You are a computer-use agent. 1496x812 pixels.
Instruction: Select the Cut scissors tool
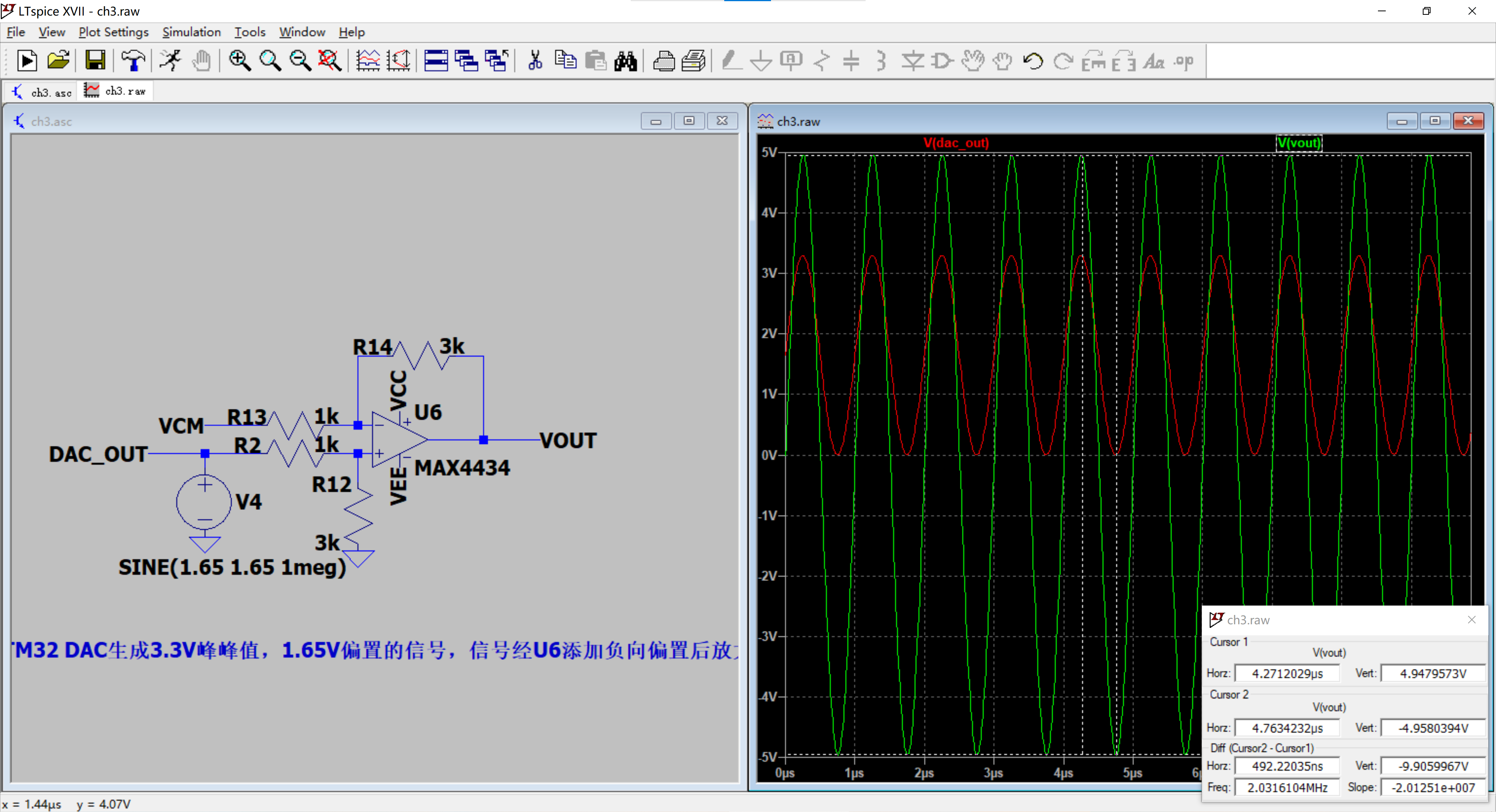pos(535,61)
